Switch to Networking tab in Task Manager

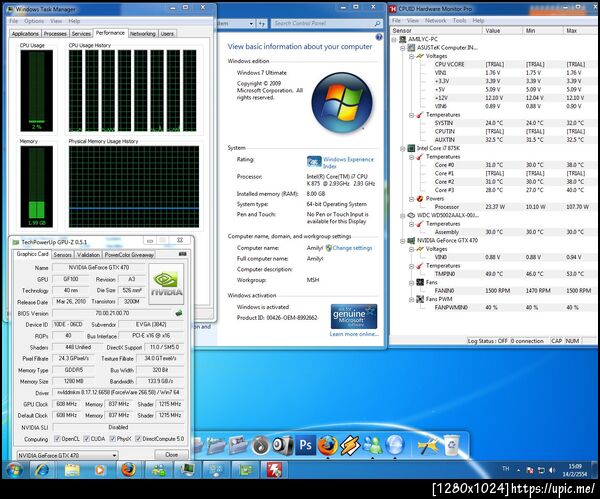point(143,34)
